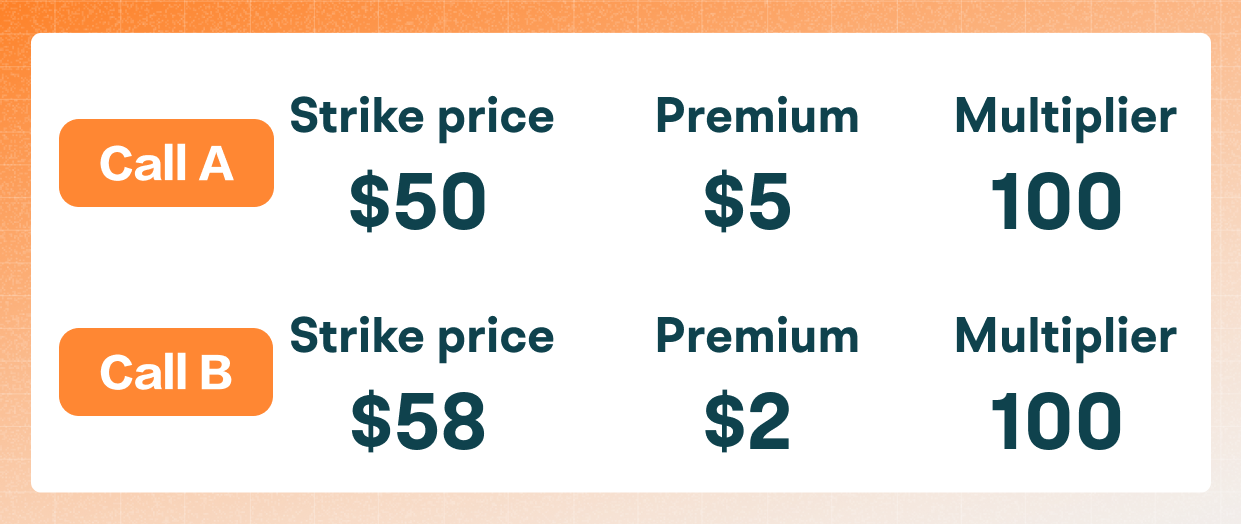Select the $5 premium value
Screen dimensions: 1241x524
748,203
